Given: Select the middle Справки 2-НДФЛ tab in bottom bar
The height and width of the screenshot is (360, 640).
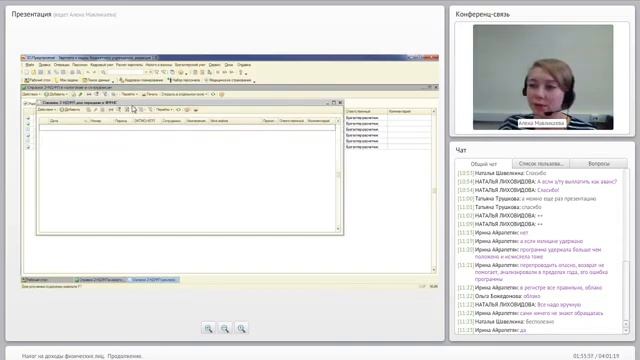Looking at the screenshot, I should pyautogui.click(x=100, y=280).
